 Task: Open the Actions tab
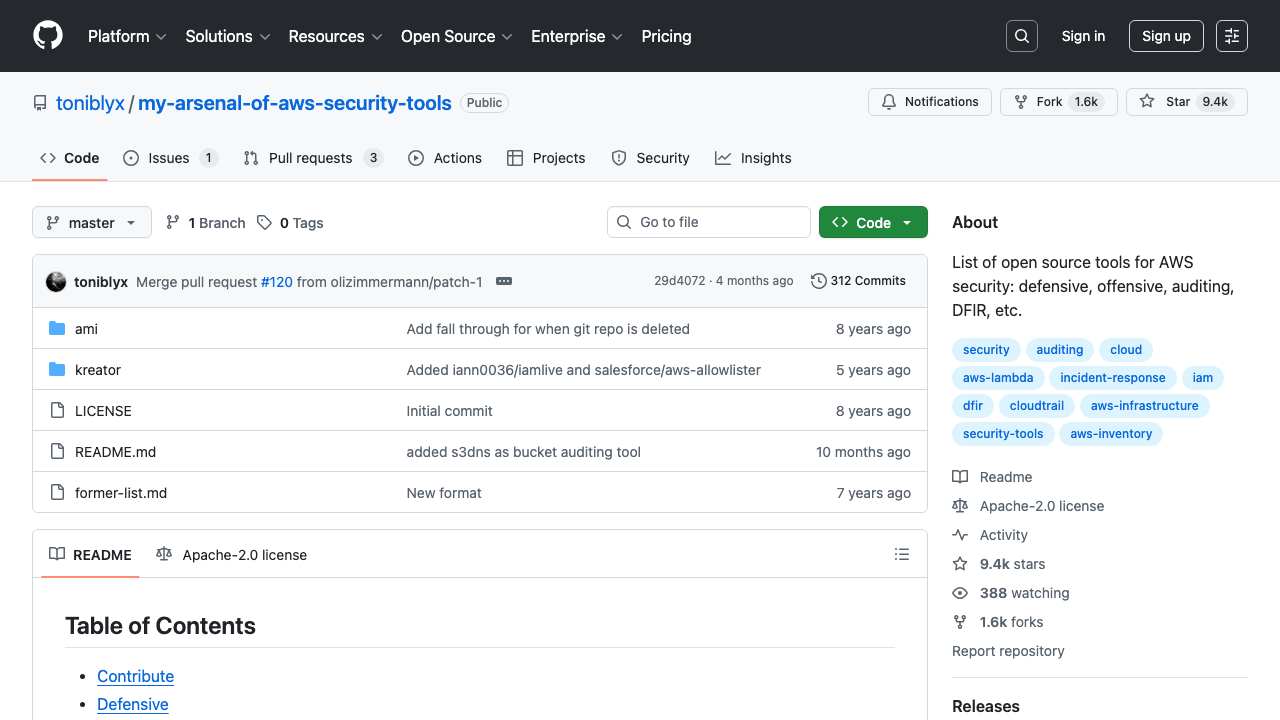[445, 158]
